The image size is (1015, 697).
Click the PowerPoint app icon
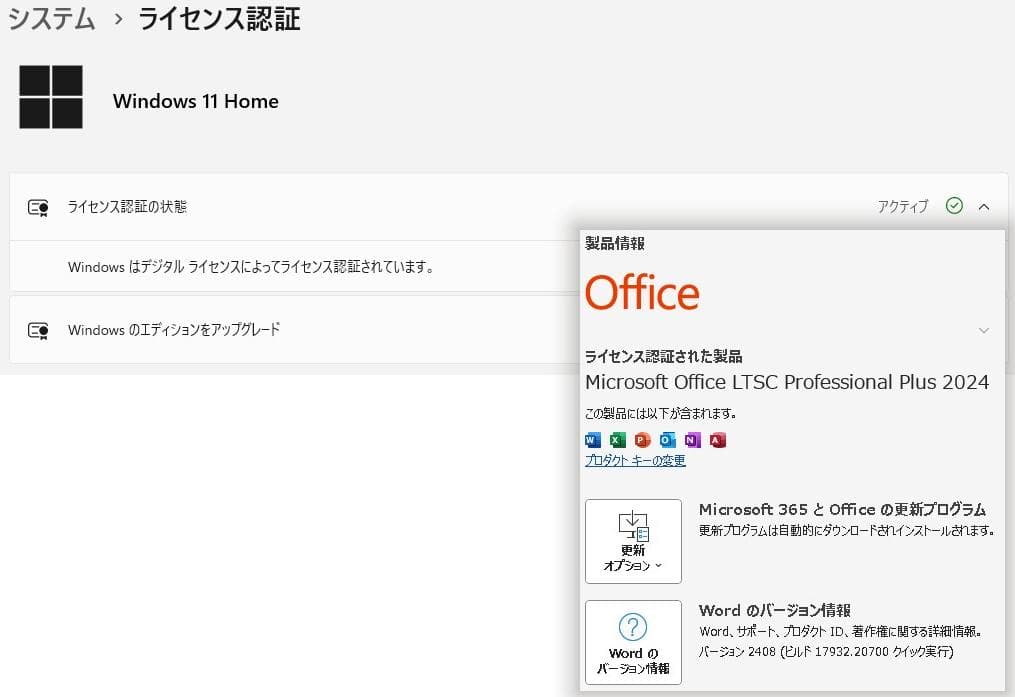[x=642, y=440]
